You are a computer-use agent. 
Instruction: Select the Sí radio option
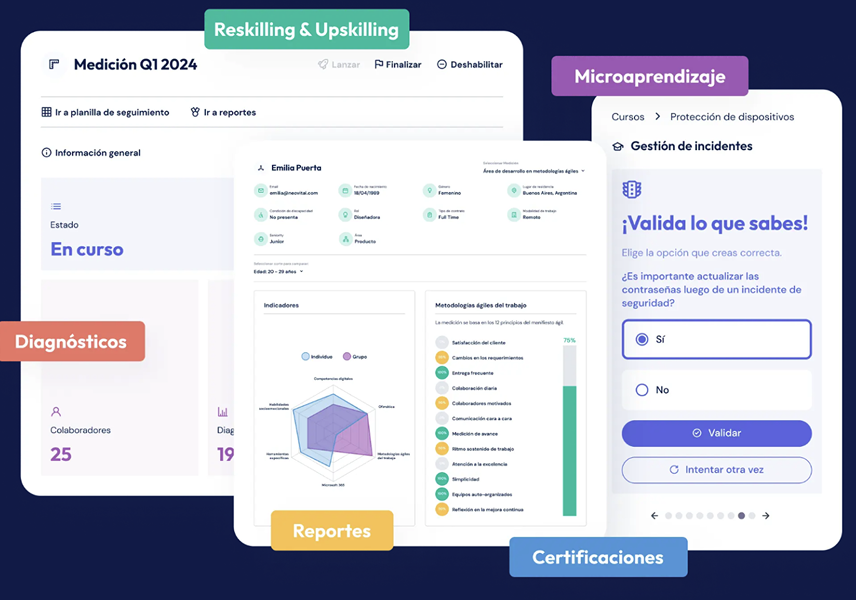pyautogui.click(x=717, y=339)
